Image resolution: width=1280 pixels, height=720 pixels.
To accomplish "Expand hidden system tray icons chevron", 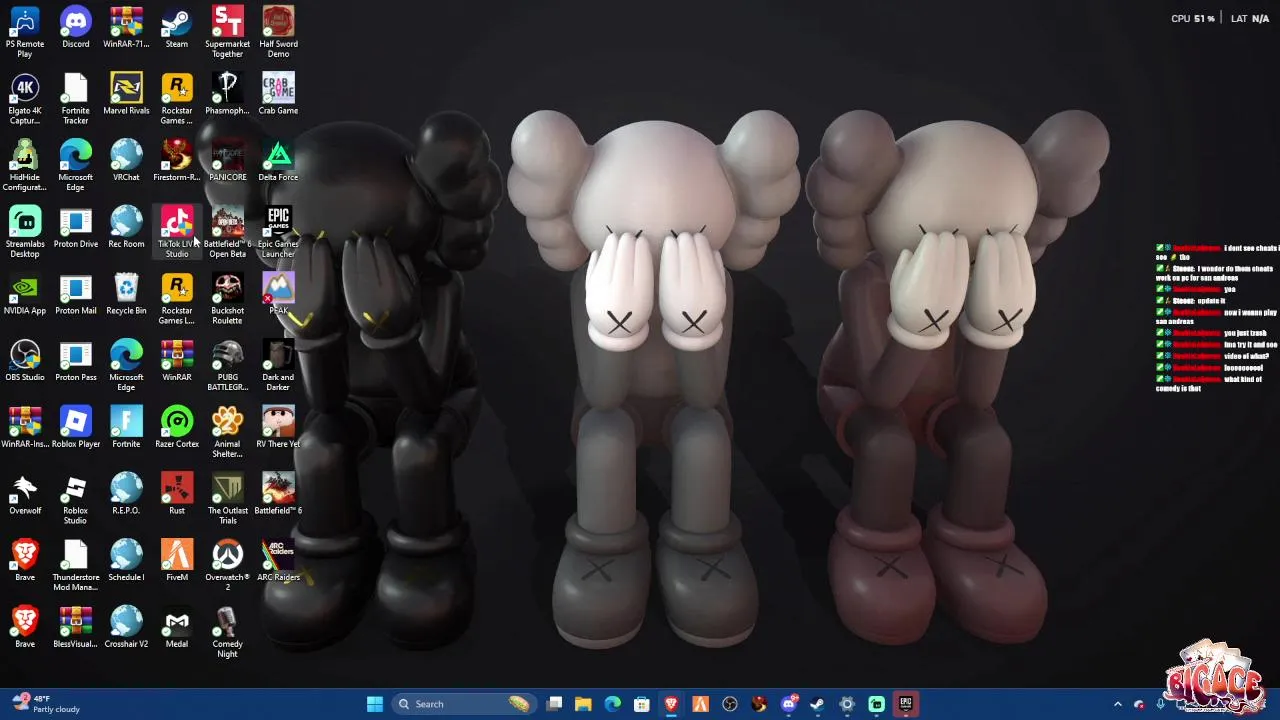I will (1118, 704).
